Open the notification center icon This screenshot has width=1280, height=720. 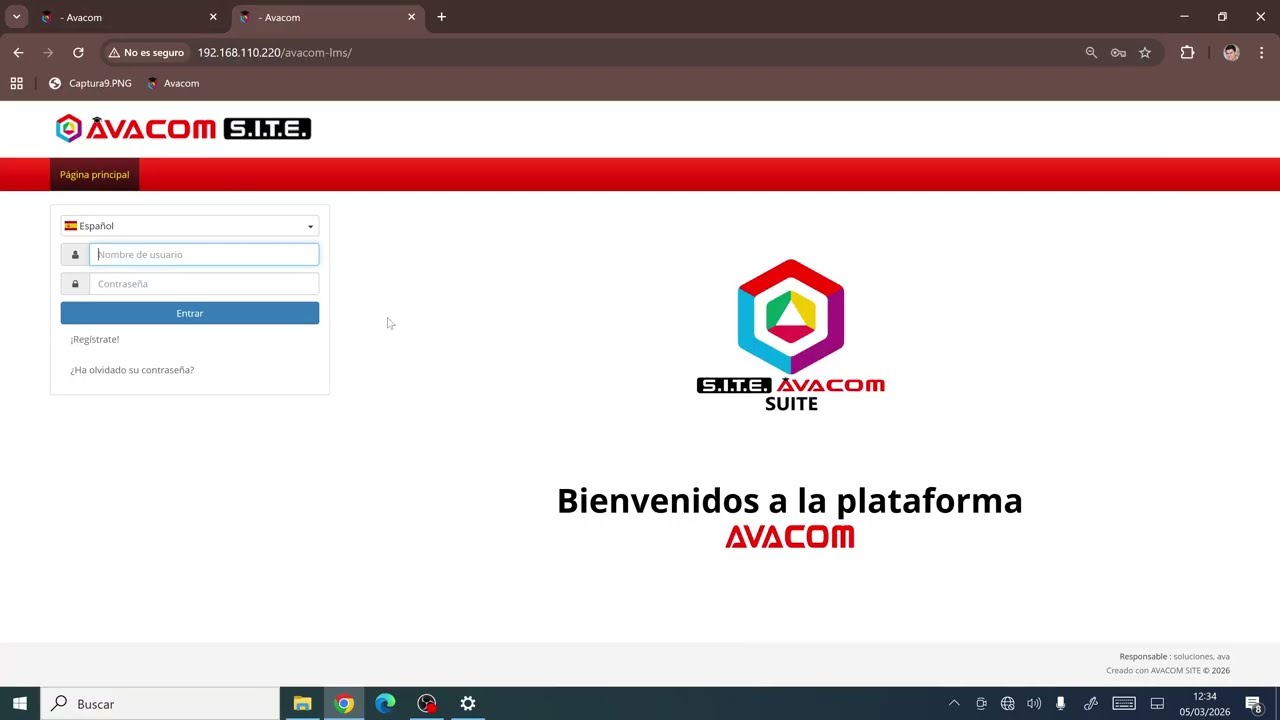tap(1254, 704)
